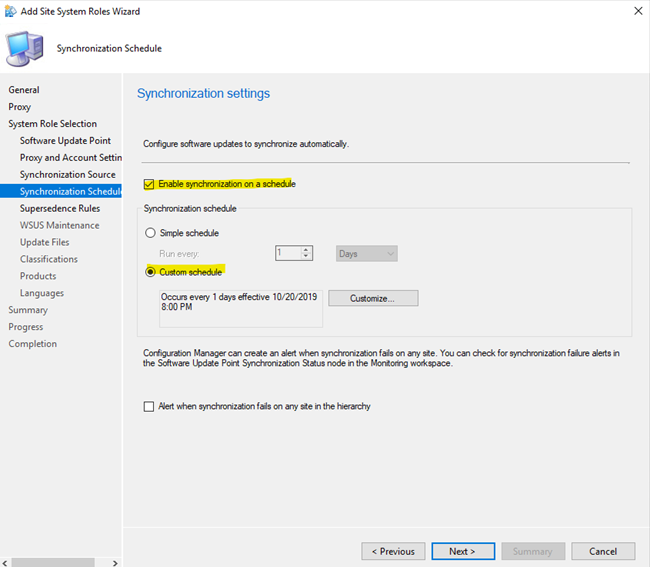
Task: Click the 'Run every:' label
Action: coord(179,254)
